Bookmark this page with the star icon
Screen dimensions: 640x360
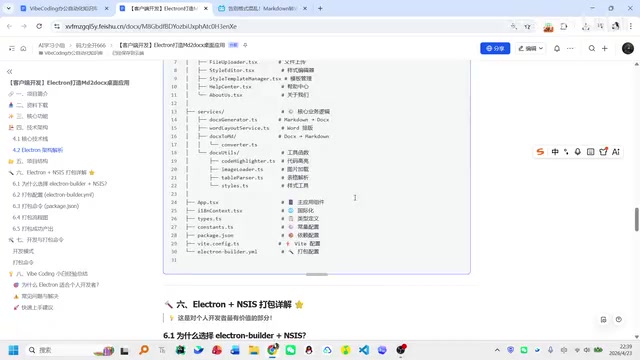[527, 26]
